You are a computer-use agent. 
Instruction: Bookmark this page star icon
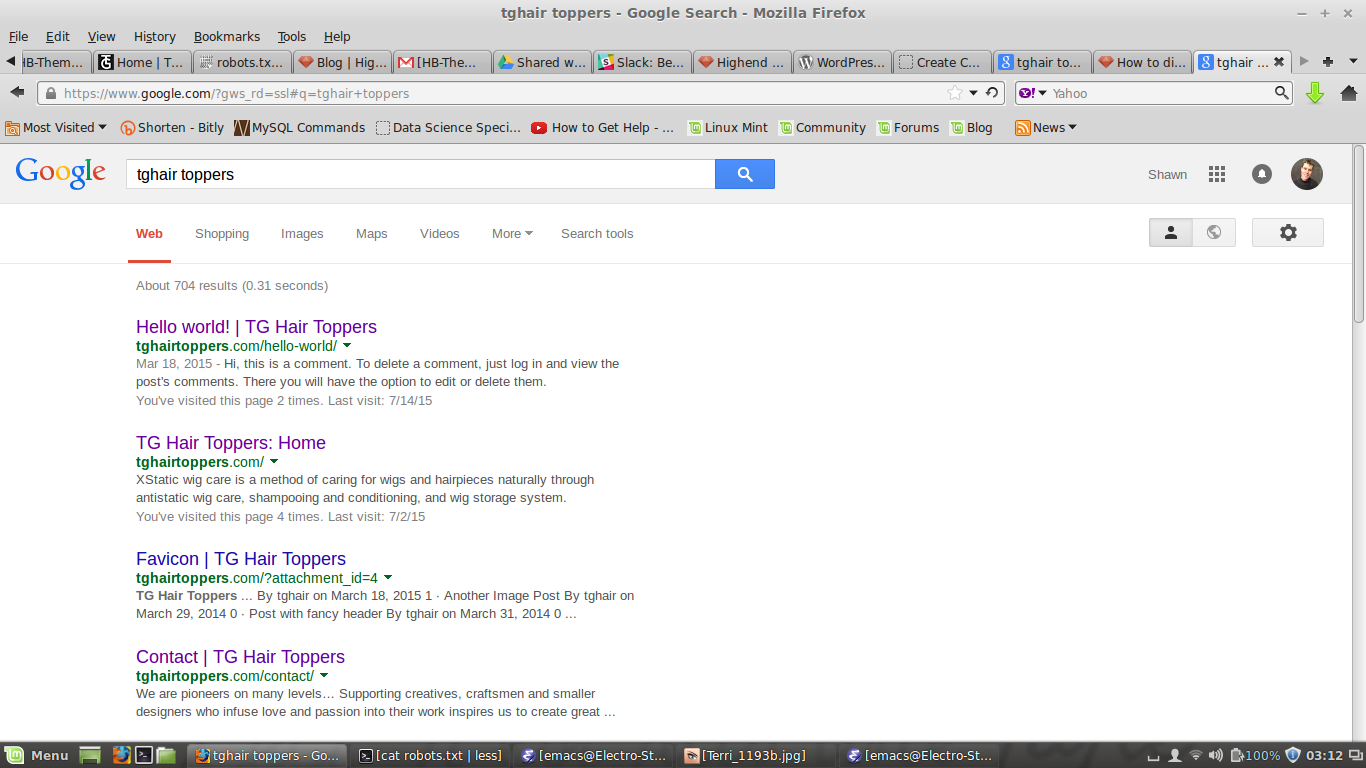point(955,93)
